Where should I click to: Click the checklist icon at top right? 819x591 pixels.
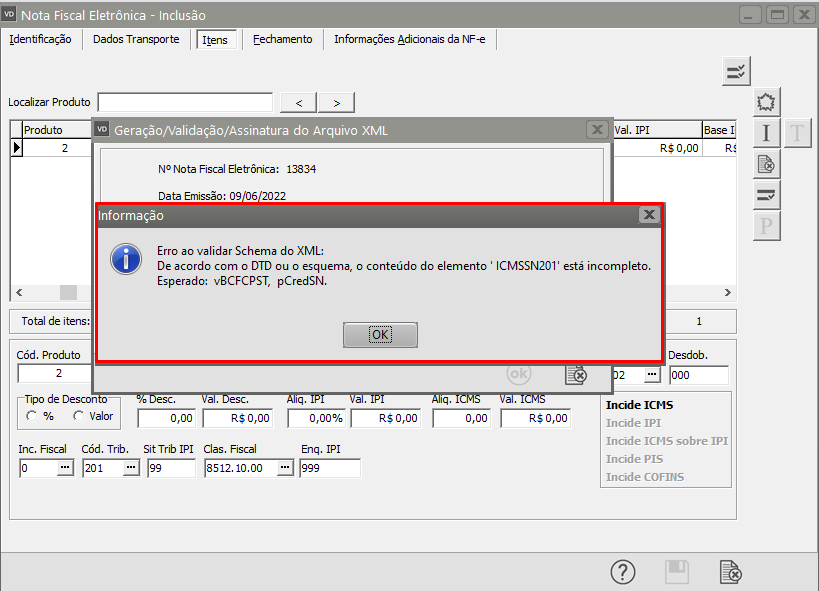(x=736, y=71)
